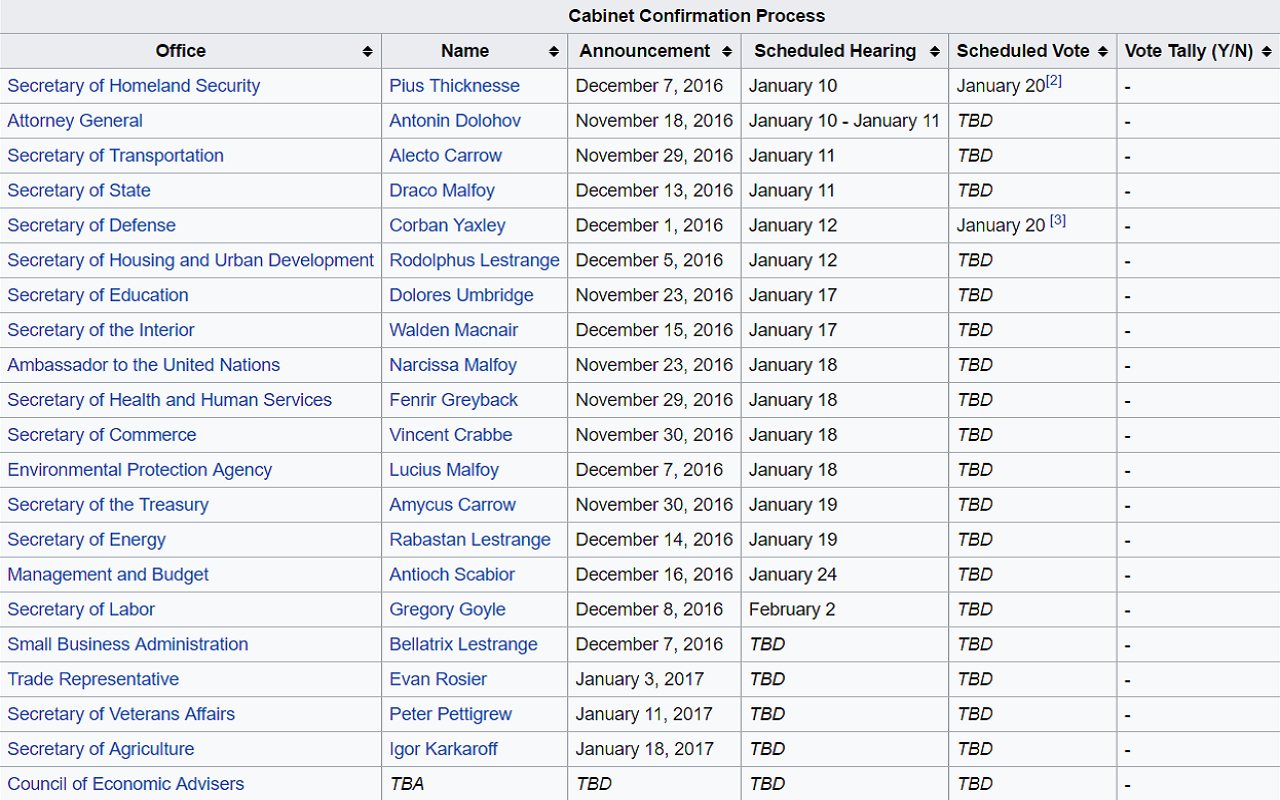Open Secretary of Defense link
This screenshot has height=800, width=1280.
pos(91,226)
